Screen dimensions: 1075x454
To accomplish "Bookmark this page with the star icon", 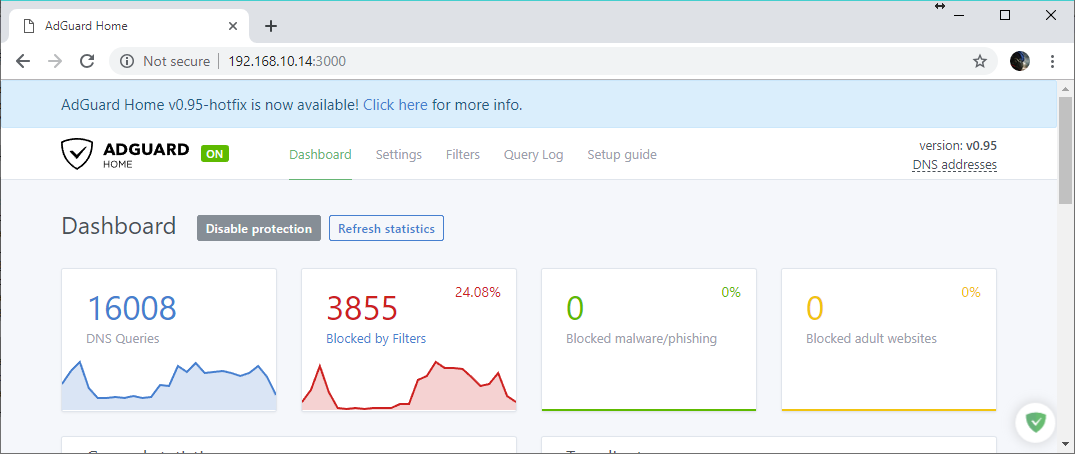I will [x=980, y=62].
